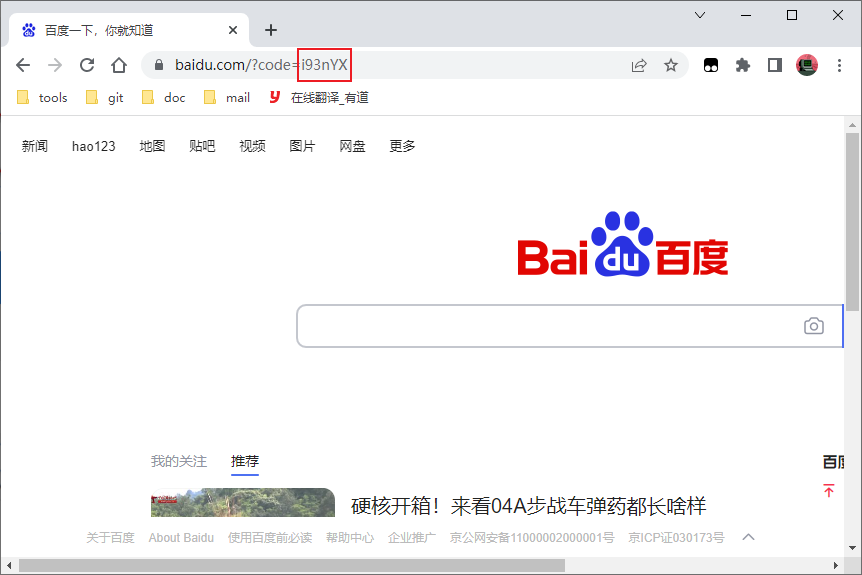Reload the Baidu page

(87, 65)
